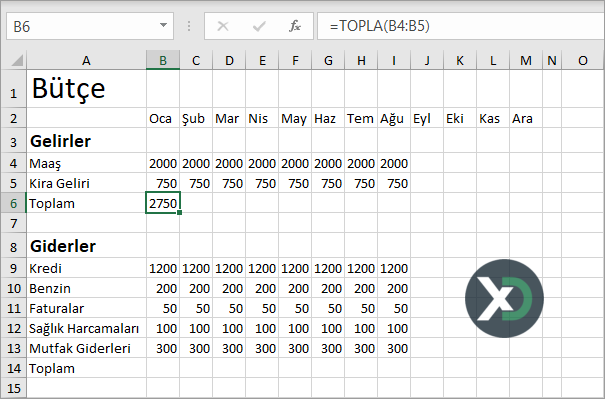Click the formula bar with =TOPLA(B4:B5)
Image resolution: width=605 pixels, height=399 pixels.
click(x=461, y=26)
